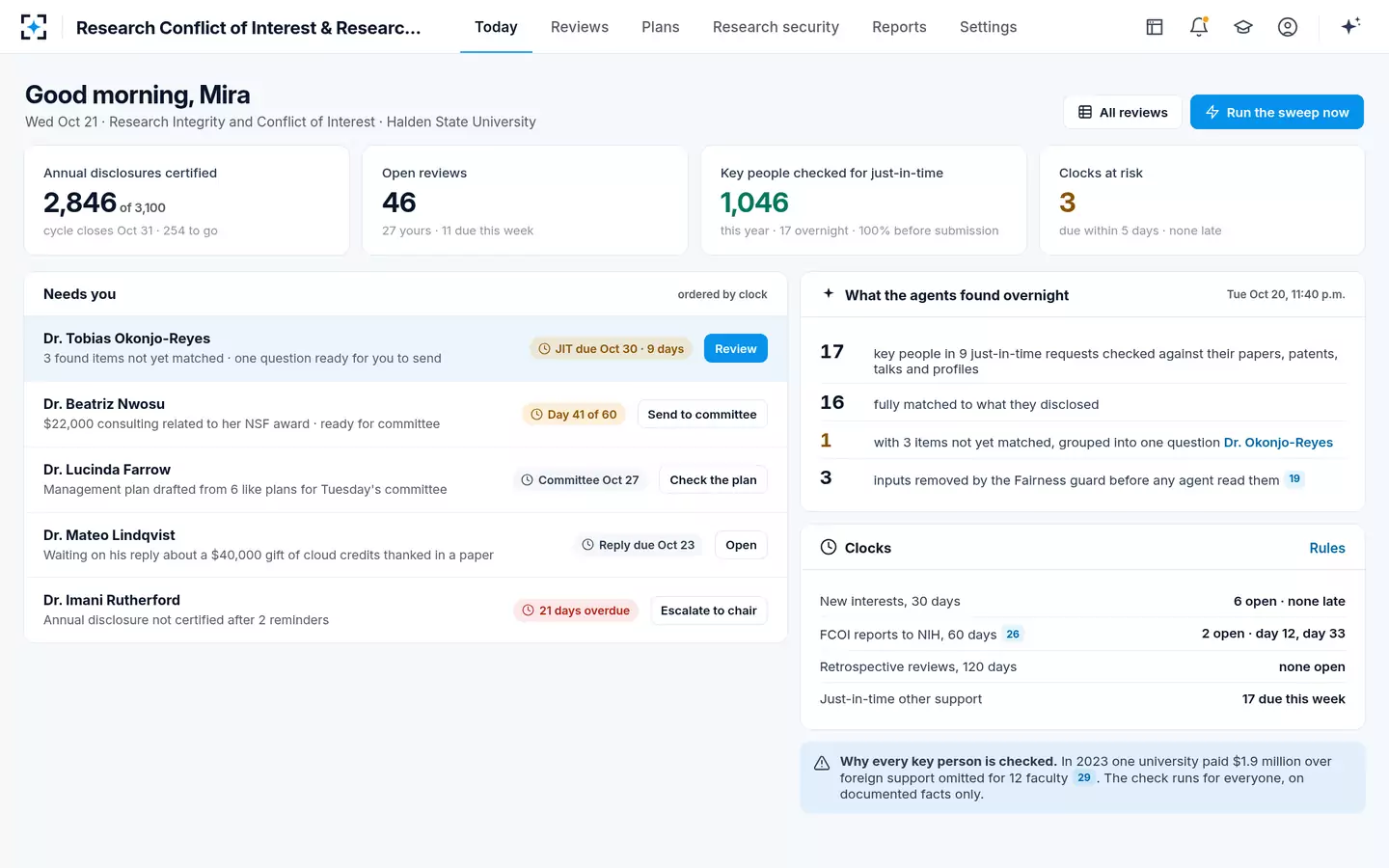Open the graduation cap training icon
The image size is (1389, 868).
coord(1243,27)
